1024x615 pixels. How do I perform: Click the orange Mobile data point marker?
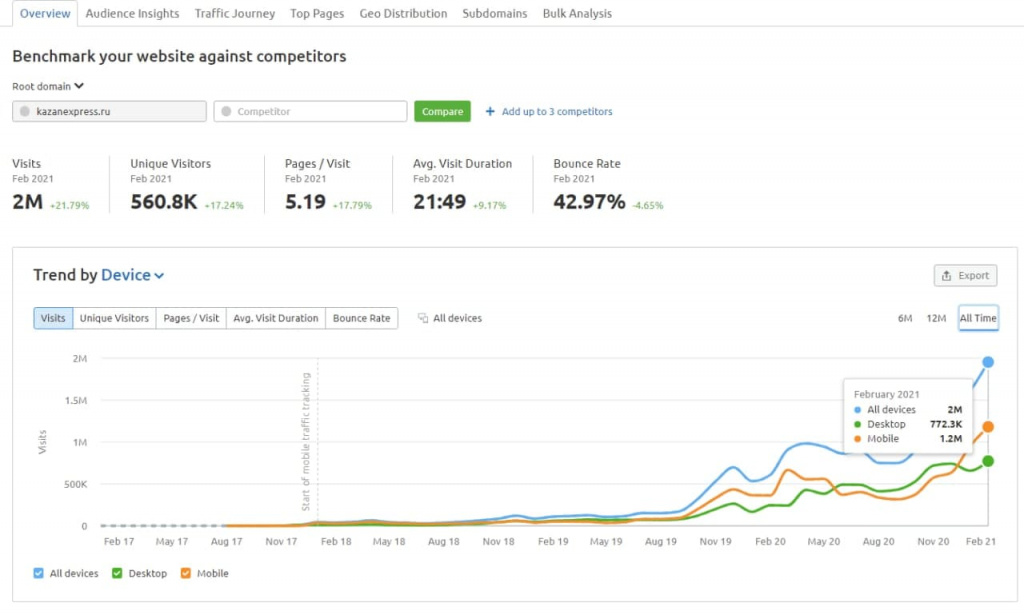(x=988, y=427)
